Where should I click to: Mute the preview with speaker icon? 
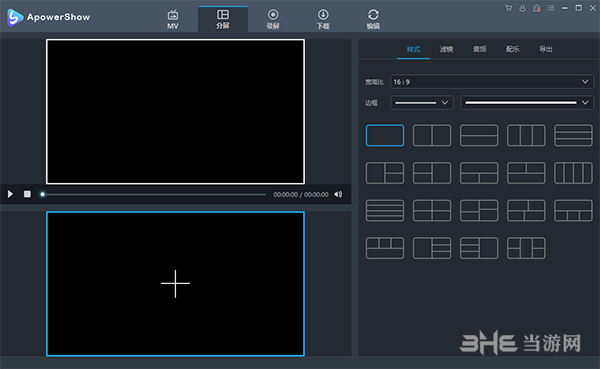tap(338, 194)
